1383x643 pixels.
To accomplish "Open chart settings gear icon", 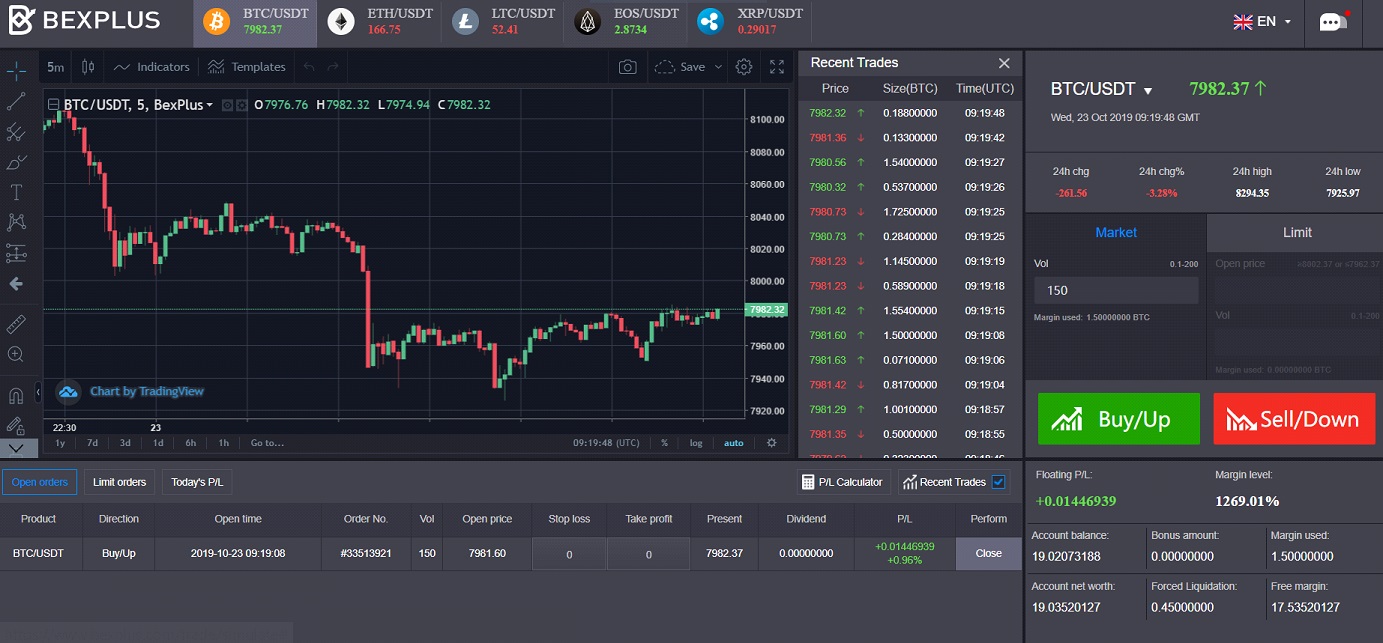I will [x=743, y=67].
